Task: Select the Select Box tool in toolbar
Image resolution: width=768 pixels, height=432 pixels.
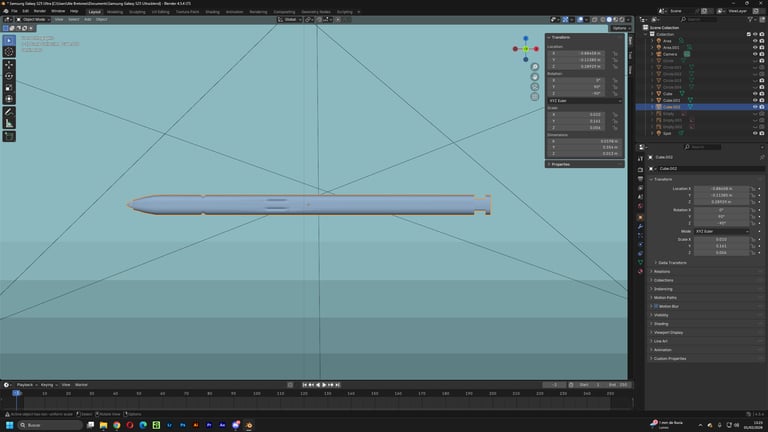Action: tap(9, 41)
